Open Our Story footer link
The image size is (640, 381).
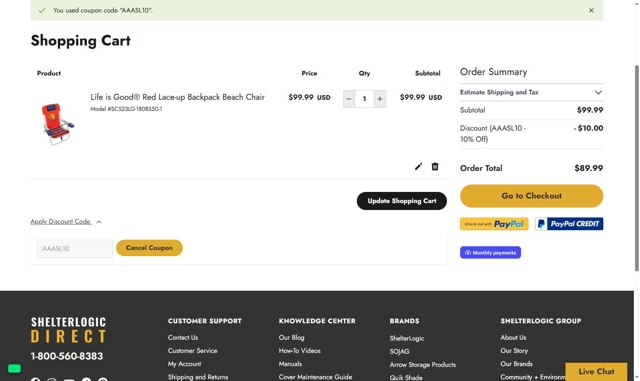click(x=514, y=351)
